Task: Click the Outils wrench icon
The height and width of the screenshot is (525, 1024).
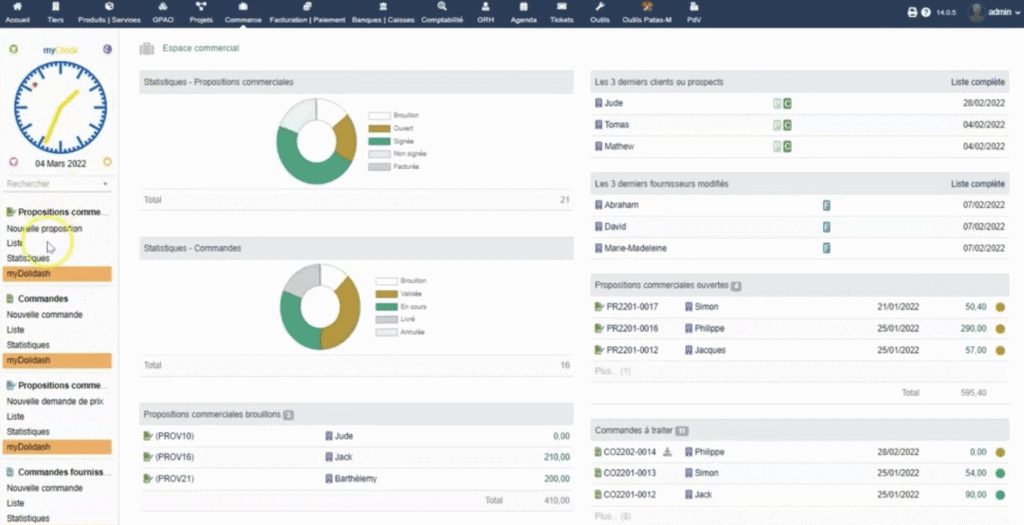Action: click(600, 7)
